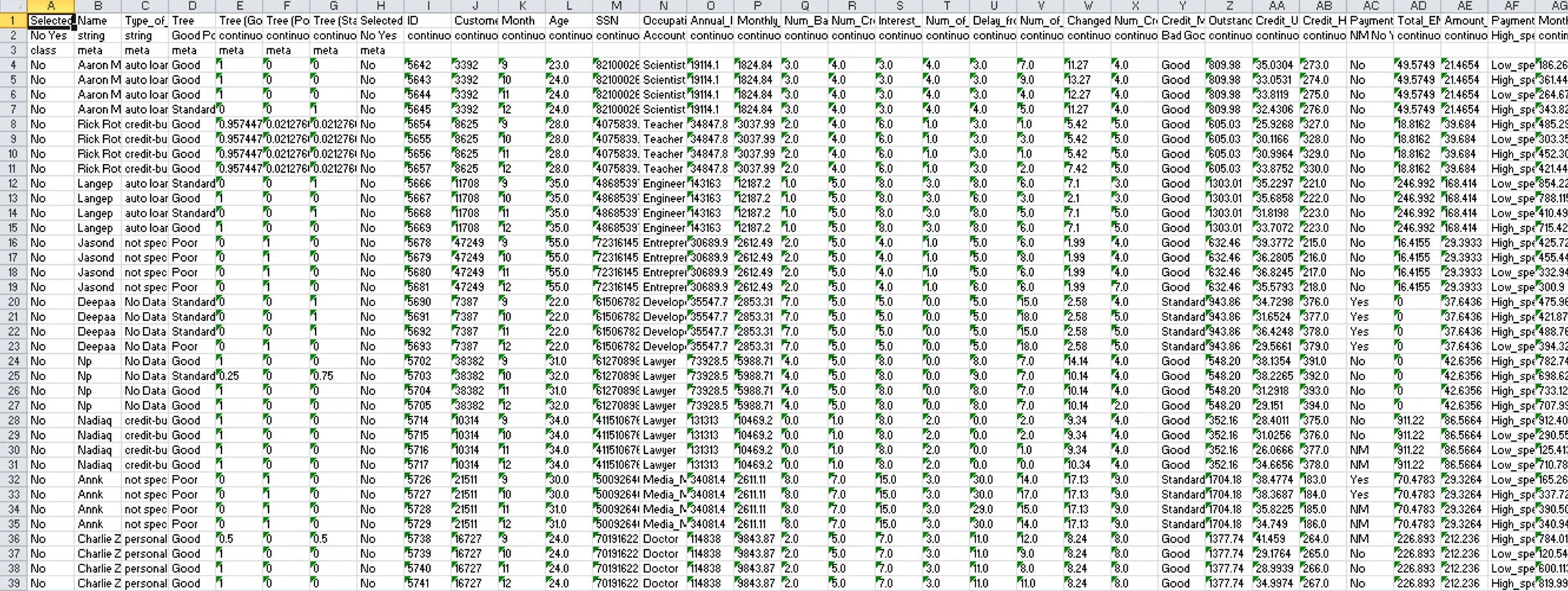Click the 'Age' header cell
Image resolution: width=1568 pixels, height=591 pixels.
(569, 21)
